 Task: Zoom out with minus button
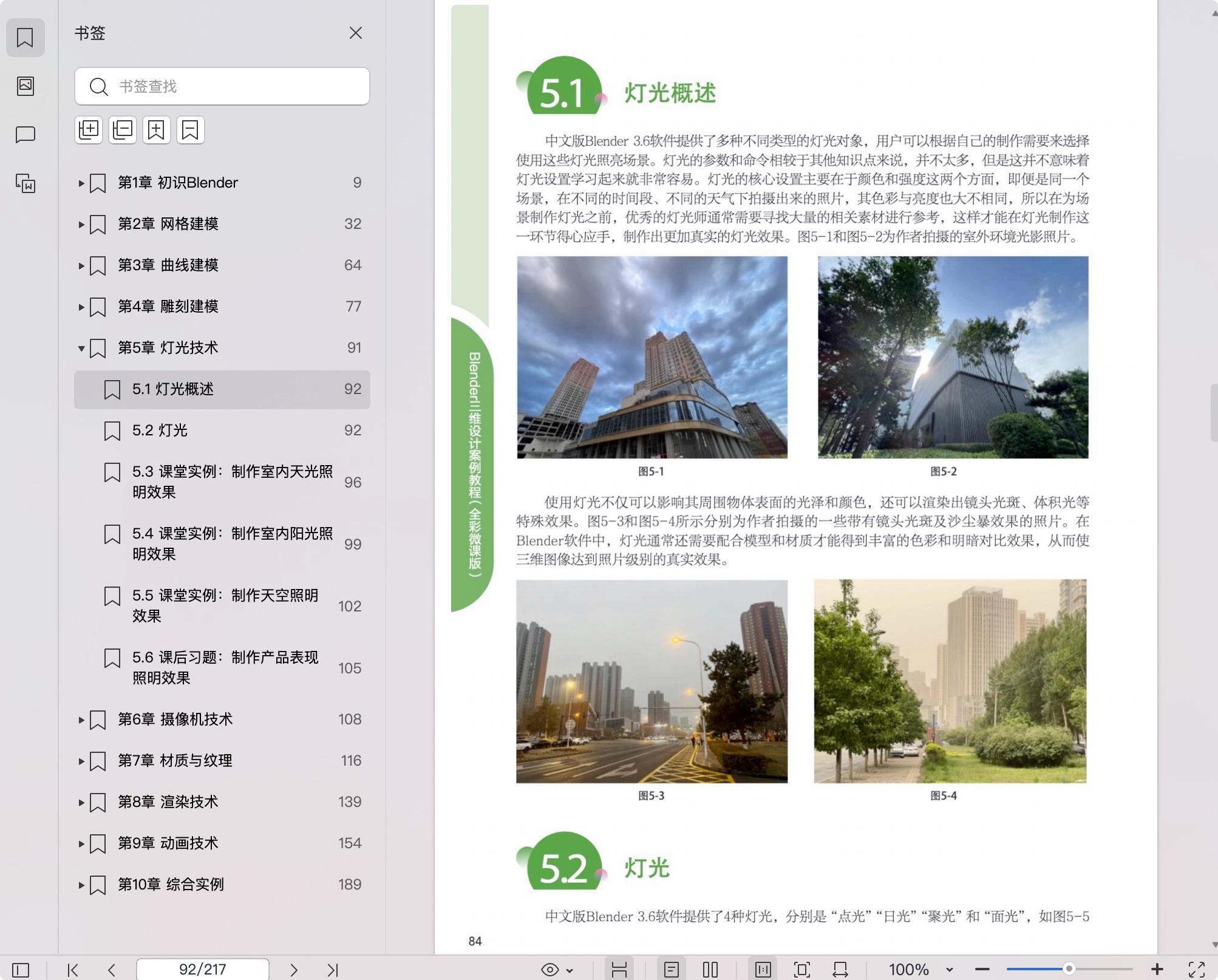point(982,970)
